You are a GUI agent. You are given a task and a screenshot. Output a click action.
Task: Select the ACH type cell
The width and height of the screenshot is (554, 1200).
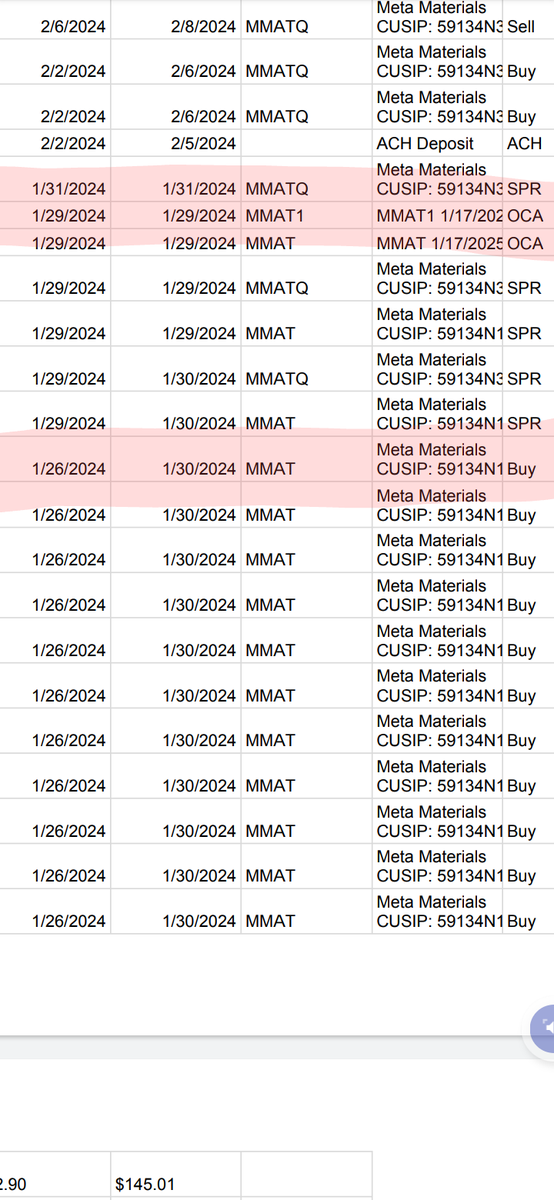click(528, 143)
